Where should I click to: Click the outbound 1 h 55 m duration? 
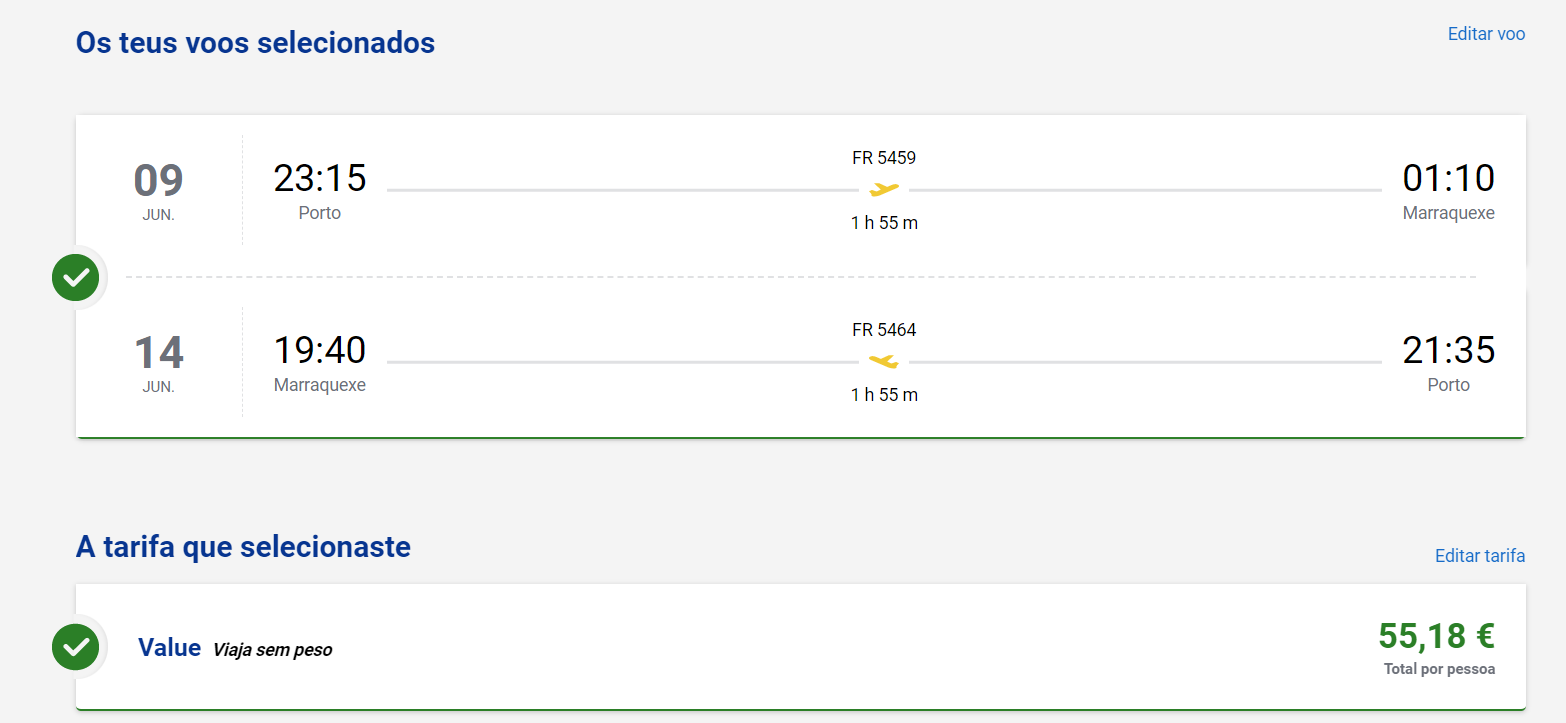point(884,223)
